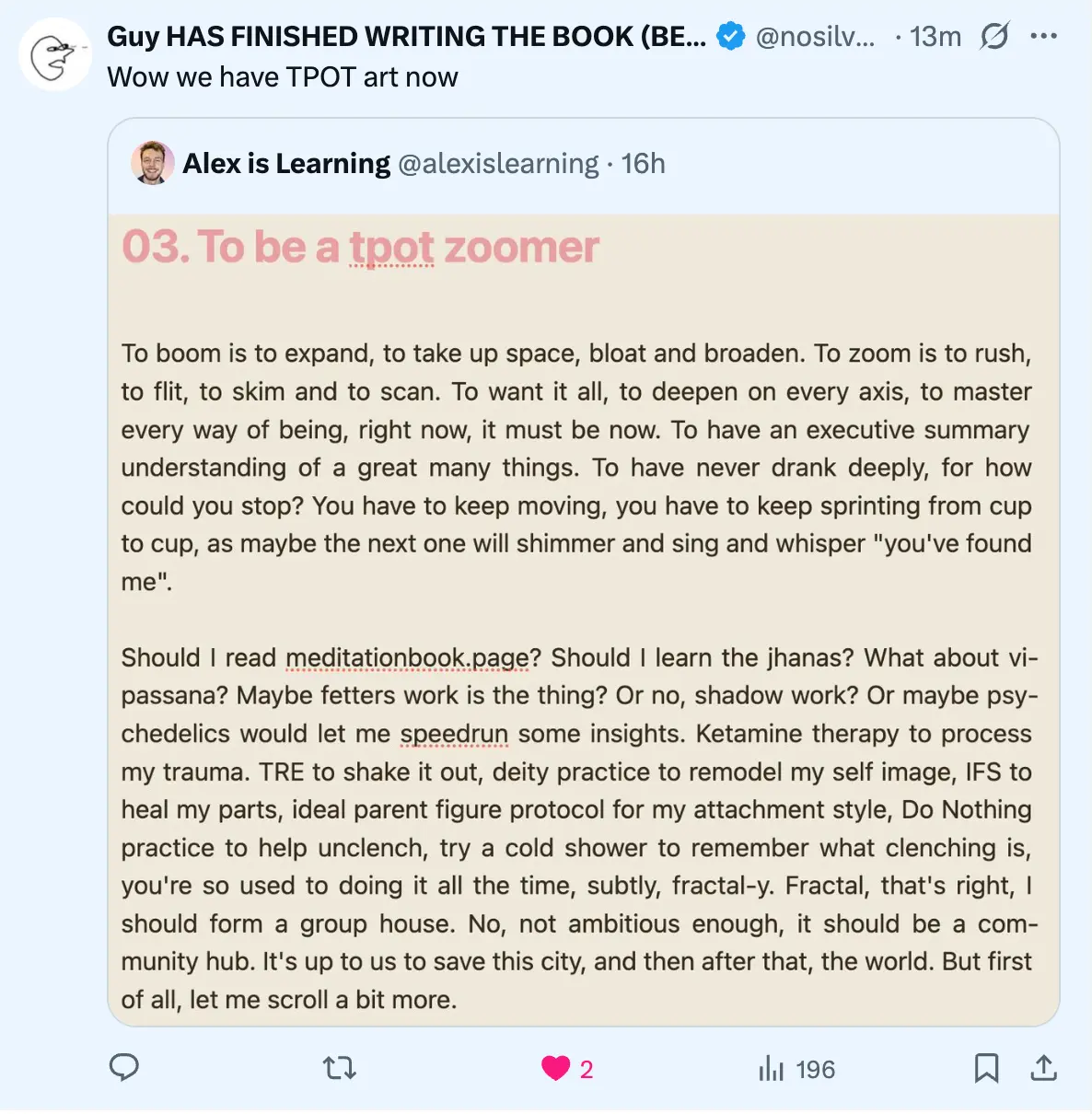The width and height of the screenshot is (1092, 1114).
Task: Open the "Guy HAS FINISHED WRITING THE BOOK" name
Action: (406, 37)
